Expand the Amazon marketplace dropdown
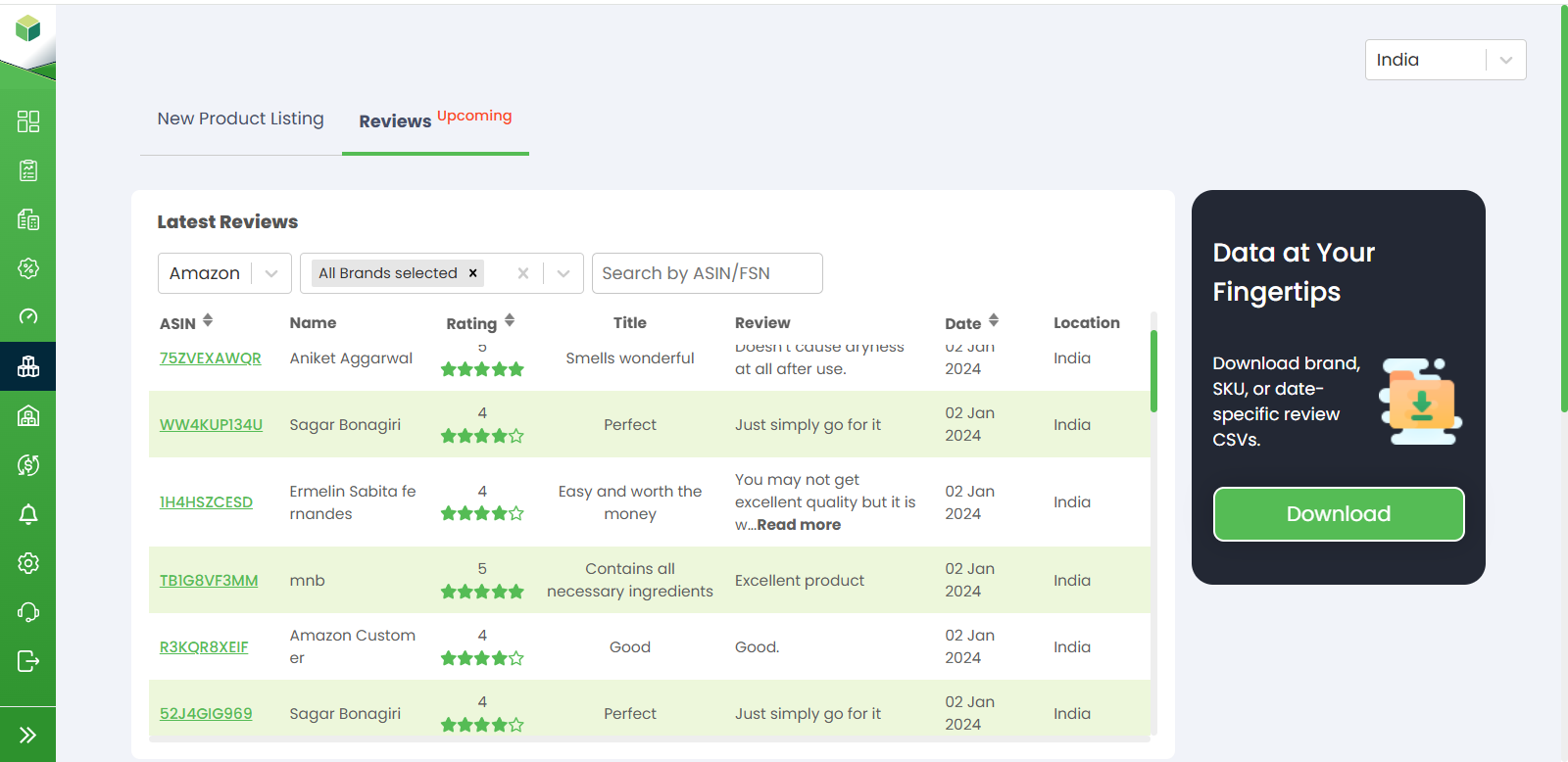The width and height of the screenshot is (1568, 762). click(x=270, y=273)
